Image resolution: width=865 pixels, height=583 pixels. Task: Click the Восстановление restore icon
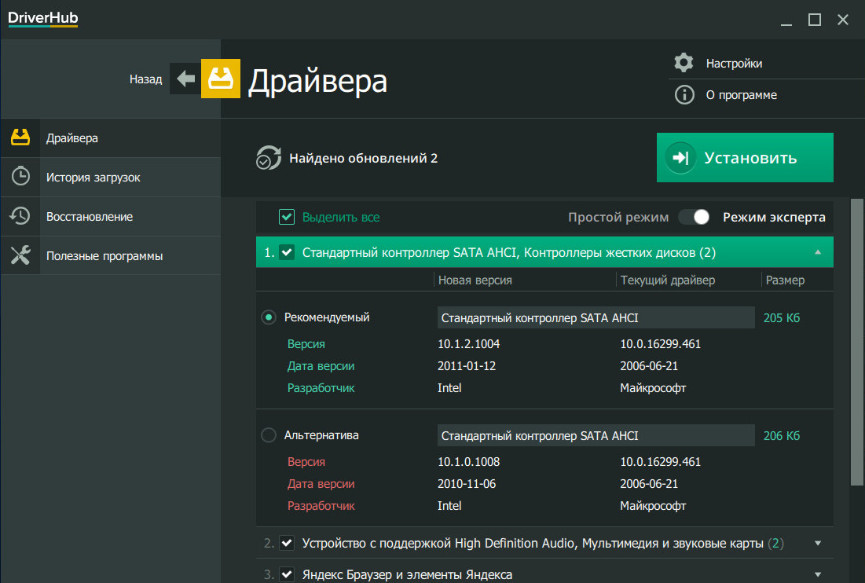pos(20,216)
